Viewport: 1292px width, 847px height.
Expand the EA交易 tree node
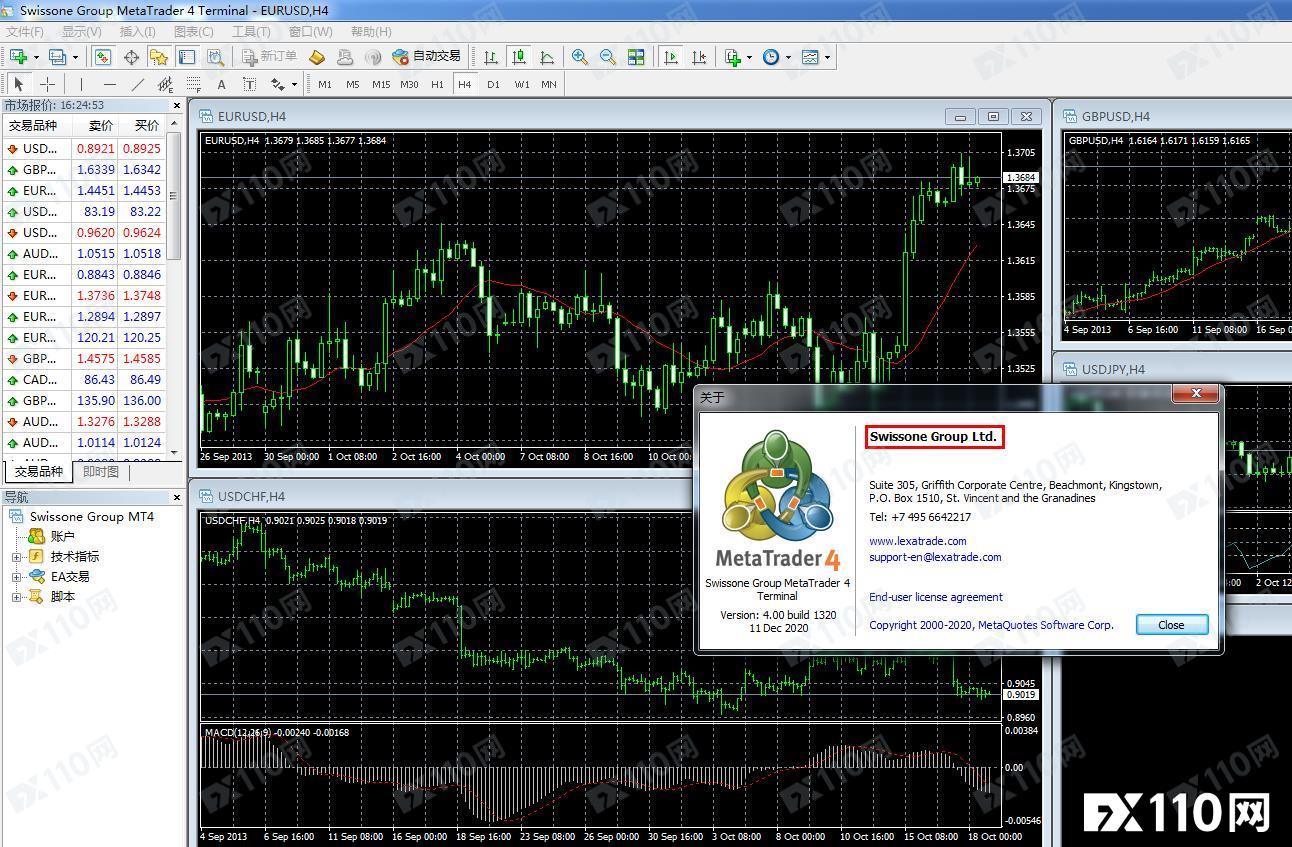(16, 577)
